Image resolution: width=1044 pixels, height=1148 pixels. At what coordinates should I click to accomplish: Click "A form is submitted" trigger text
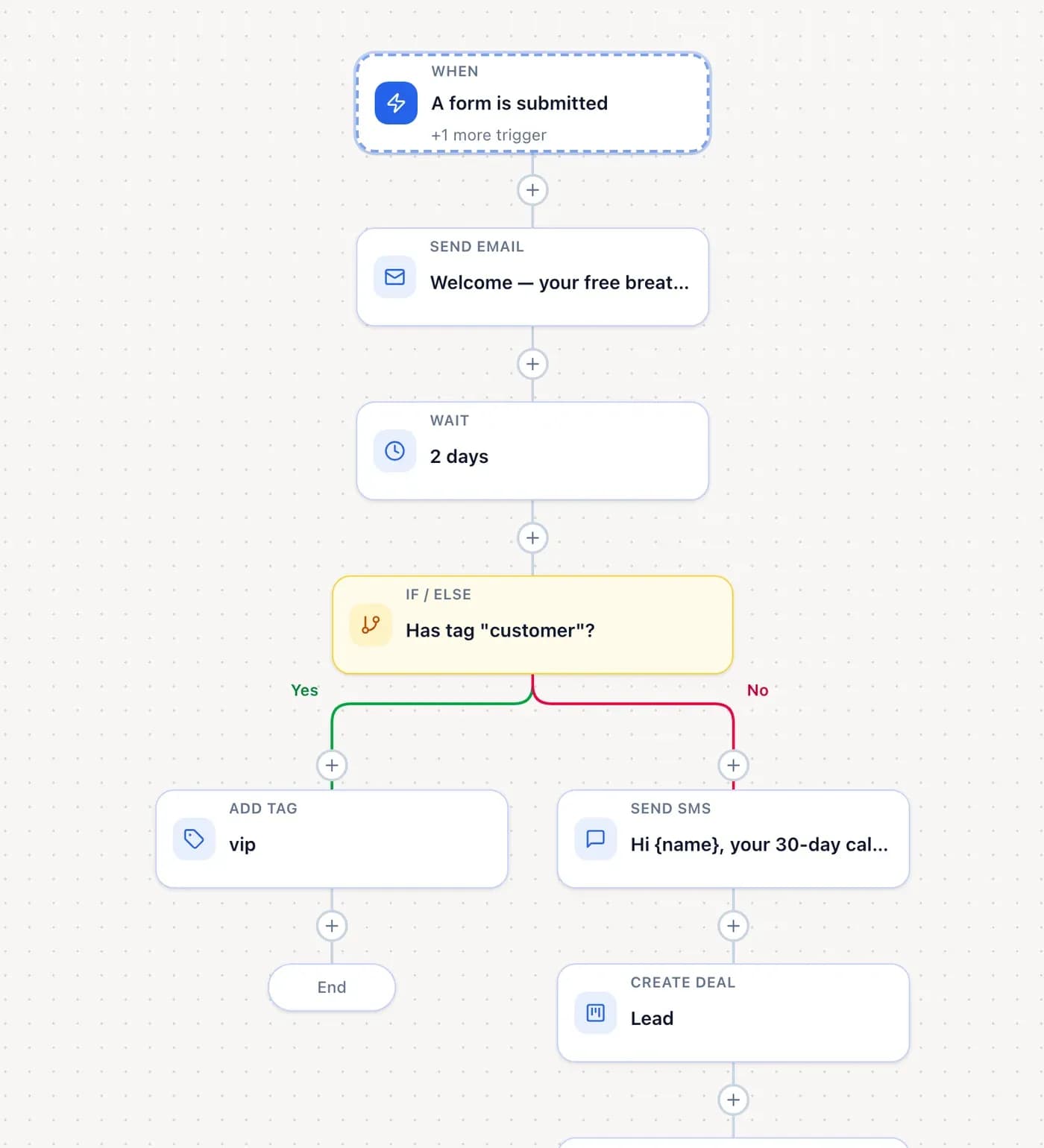tap(520, 103)
